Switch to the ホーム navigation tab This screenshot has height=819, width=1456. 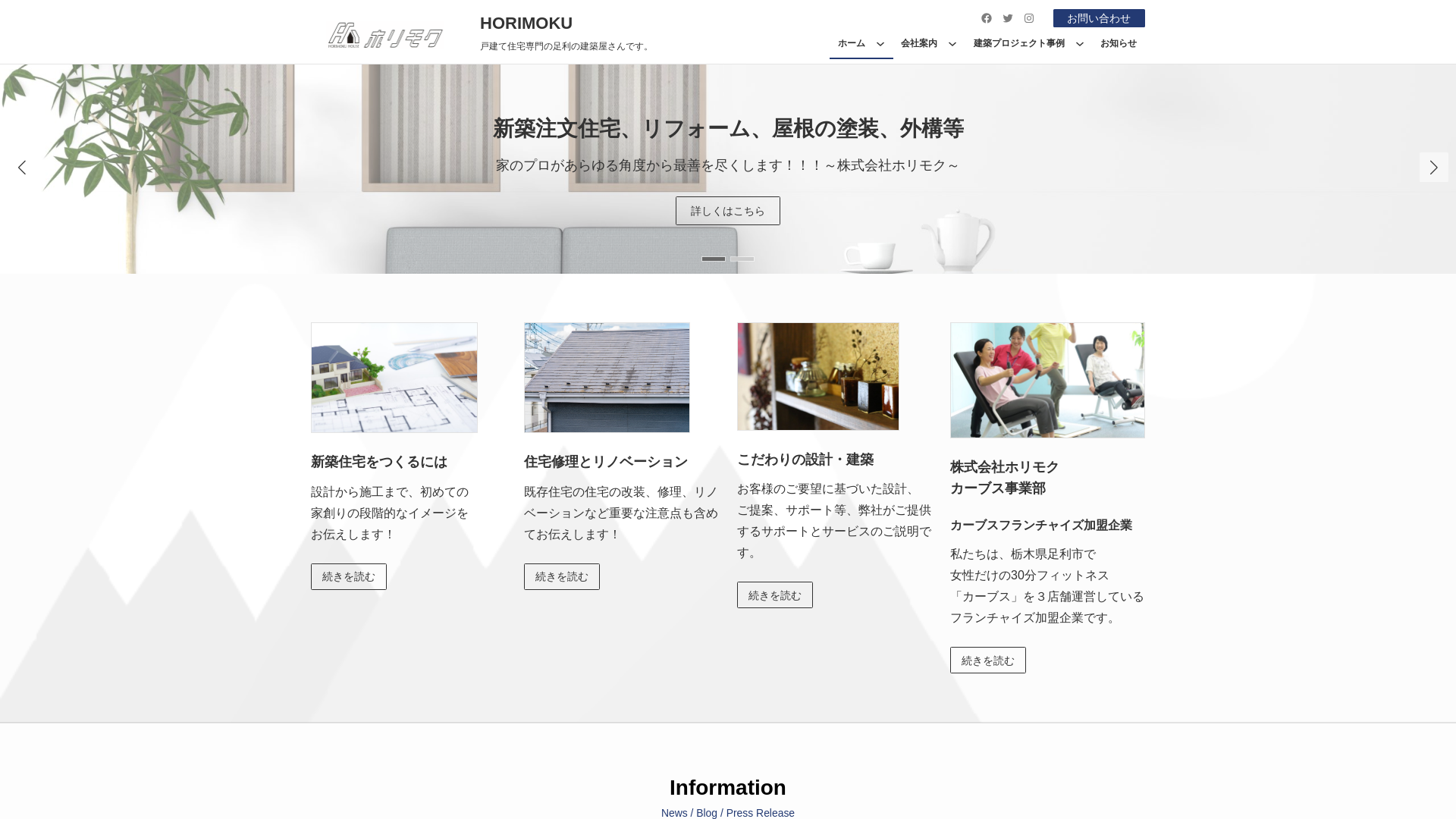coord(851,43)
